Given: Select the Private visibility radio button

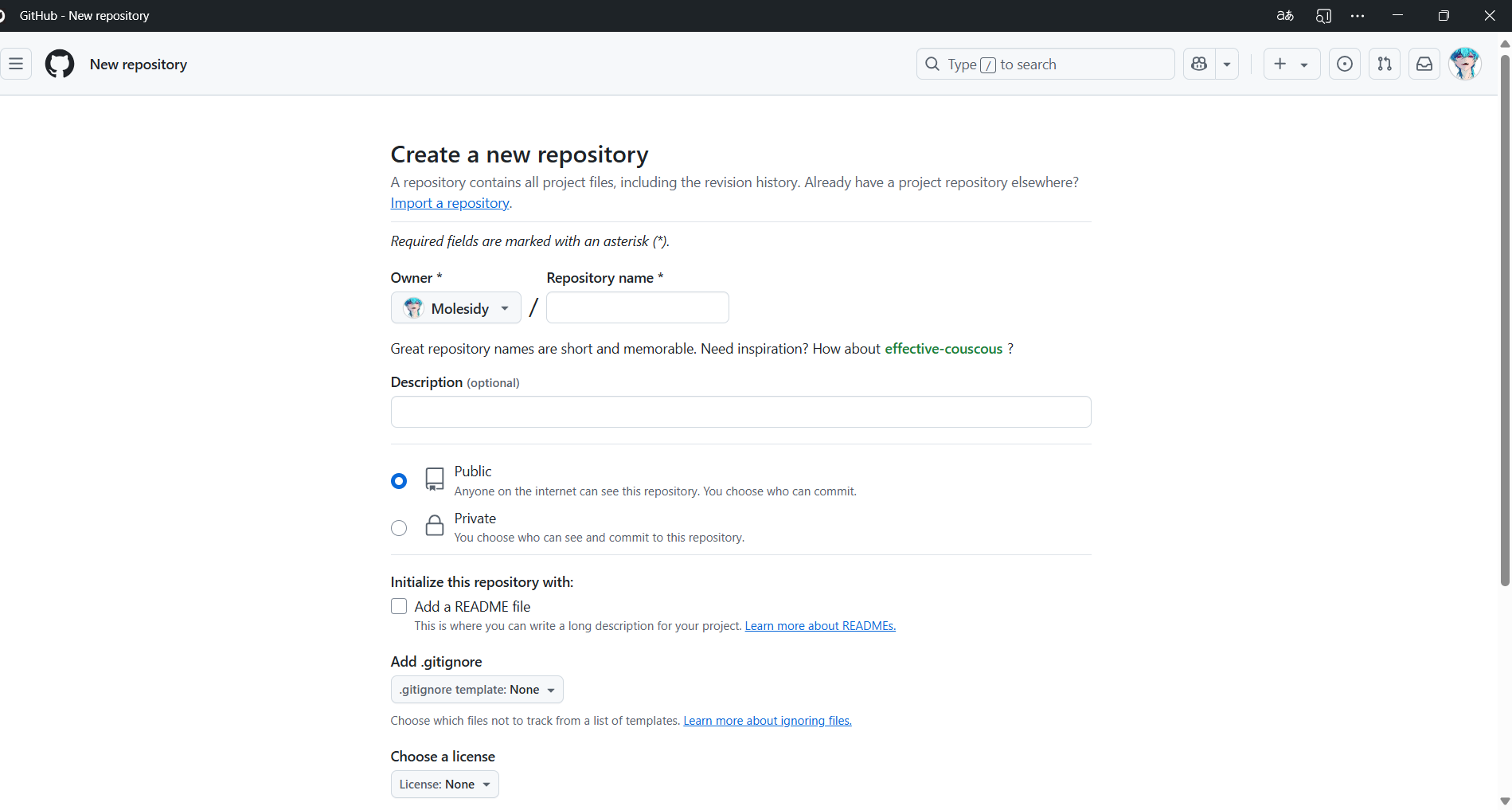Looking at the screenshot, I should pos(399,528).
